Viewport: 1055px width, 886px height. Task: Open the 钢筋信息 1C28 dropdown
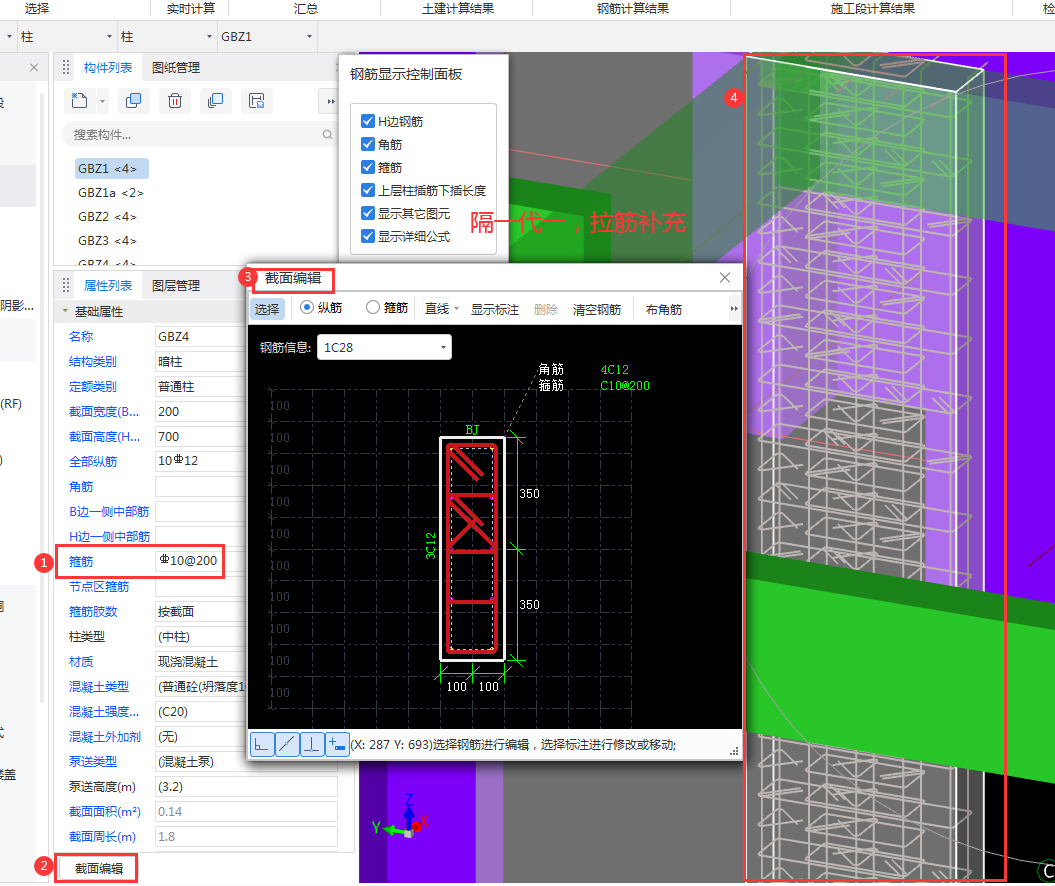pos(384,347)
